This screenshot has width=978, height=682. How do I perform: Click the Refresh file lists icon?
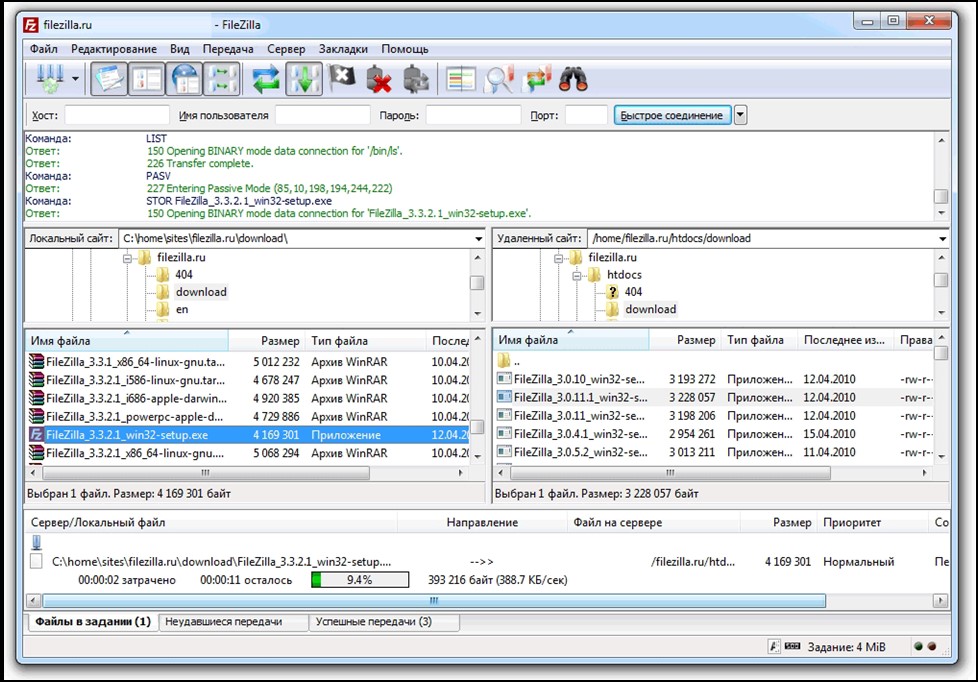click(266, 80)
